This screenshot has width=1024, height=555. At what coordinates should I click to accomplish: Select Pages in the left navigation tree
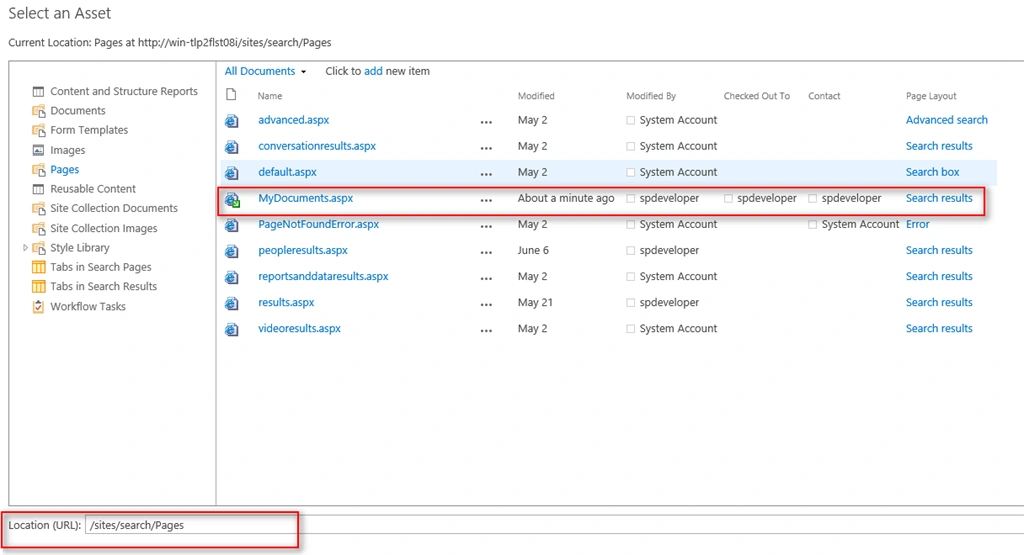tap(65, 169)
